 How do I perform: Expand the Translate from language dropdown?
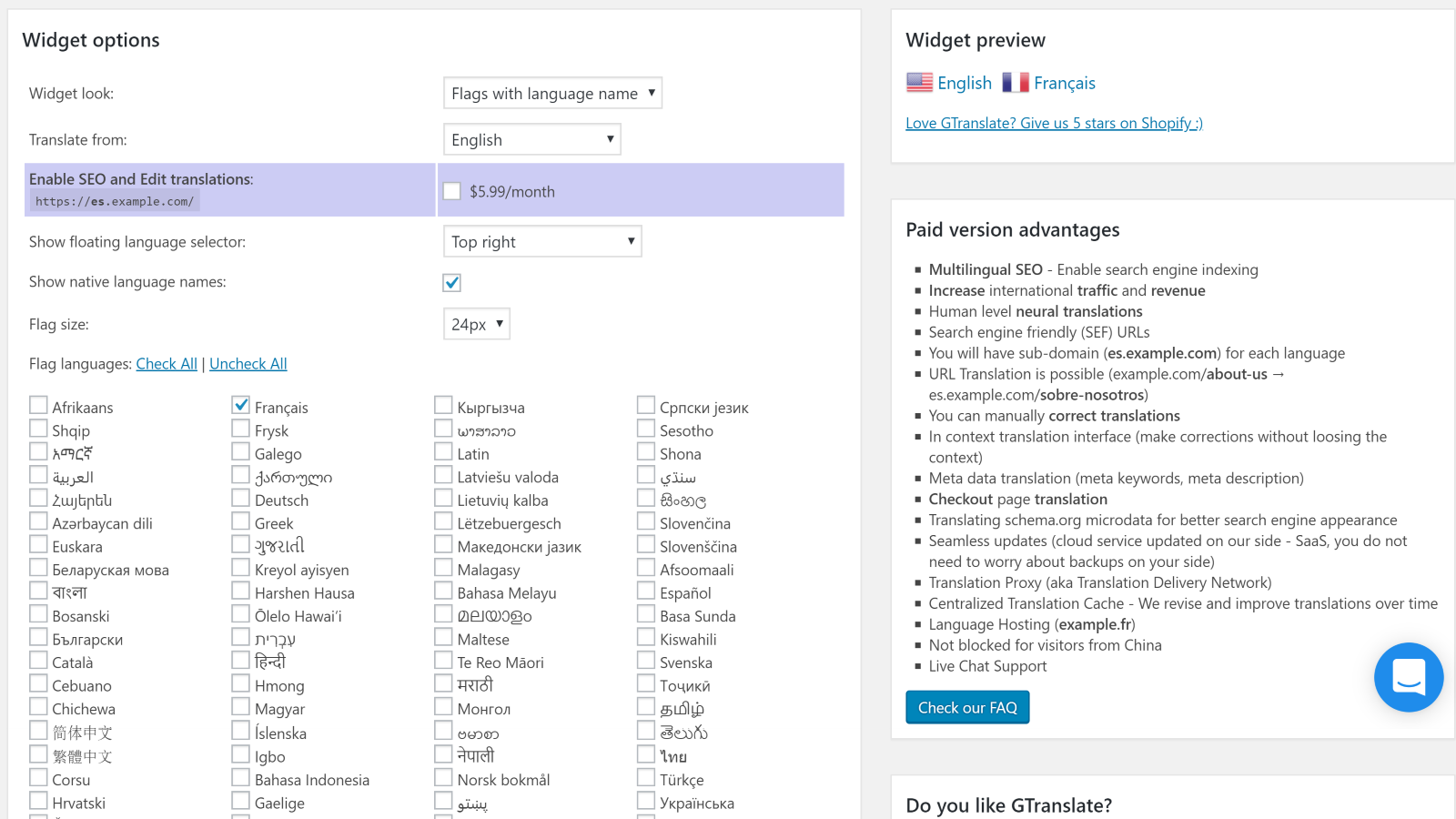tap(531, 140)
